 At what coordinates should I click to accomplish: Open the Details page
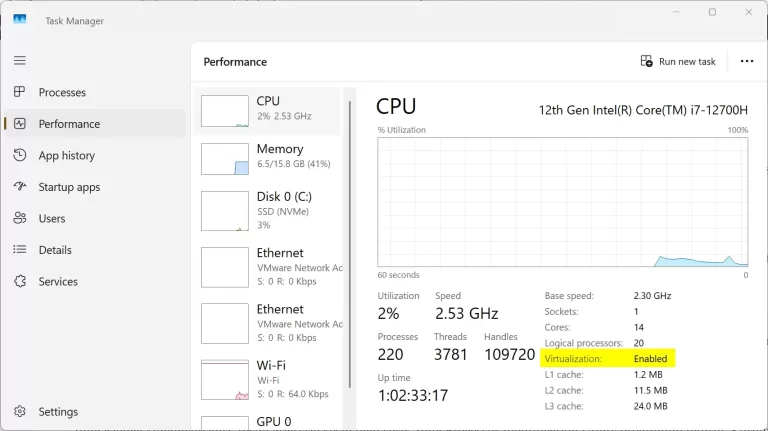55,250
